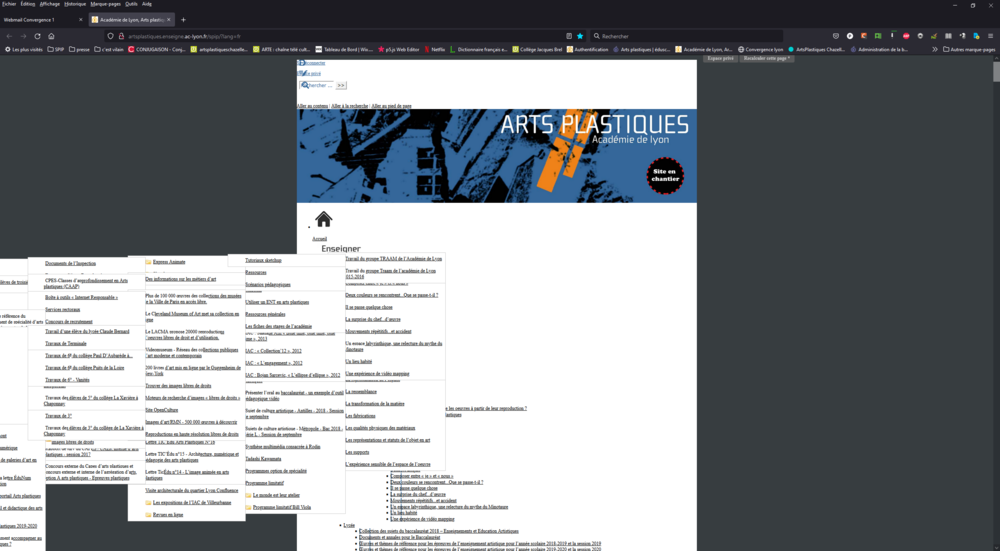The height and width of the screenshot is (551, 1000).
Task: Click the site search text field
Action: pos(316,85)
